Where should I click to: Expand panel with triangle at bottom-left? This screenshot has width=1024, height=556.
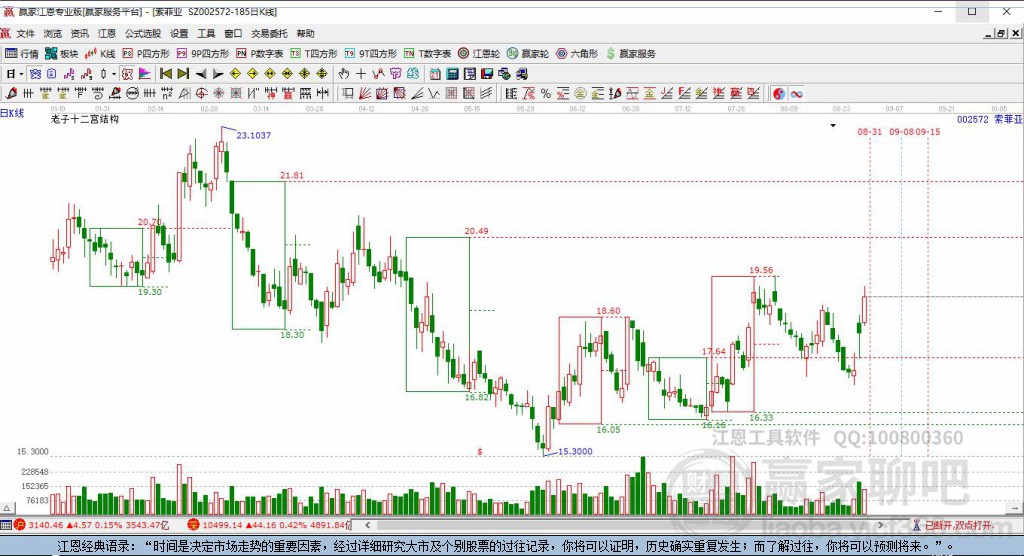[x=7, y=508]
